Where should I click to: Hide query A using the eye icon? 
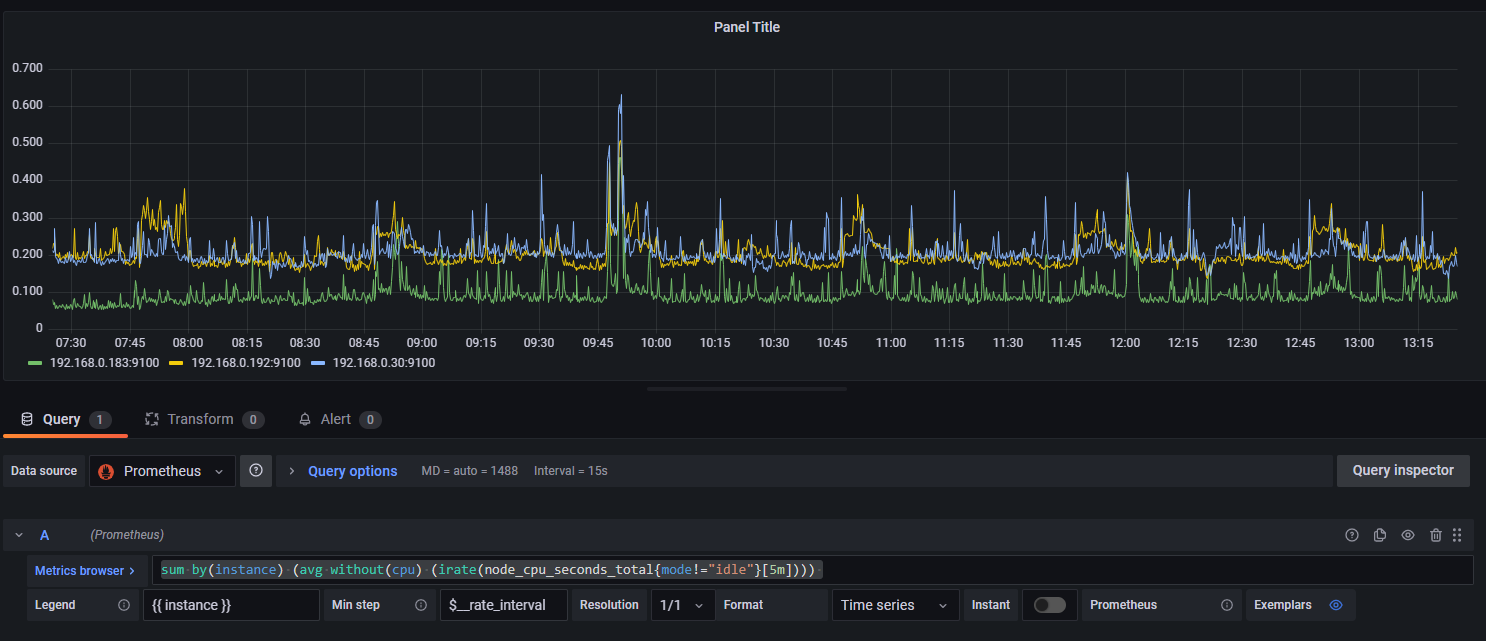pos(1408,535)
